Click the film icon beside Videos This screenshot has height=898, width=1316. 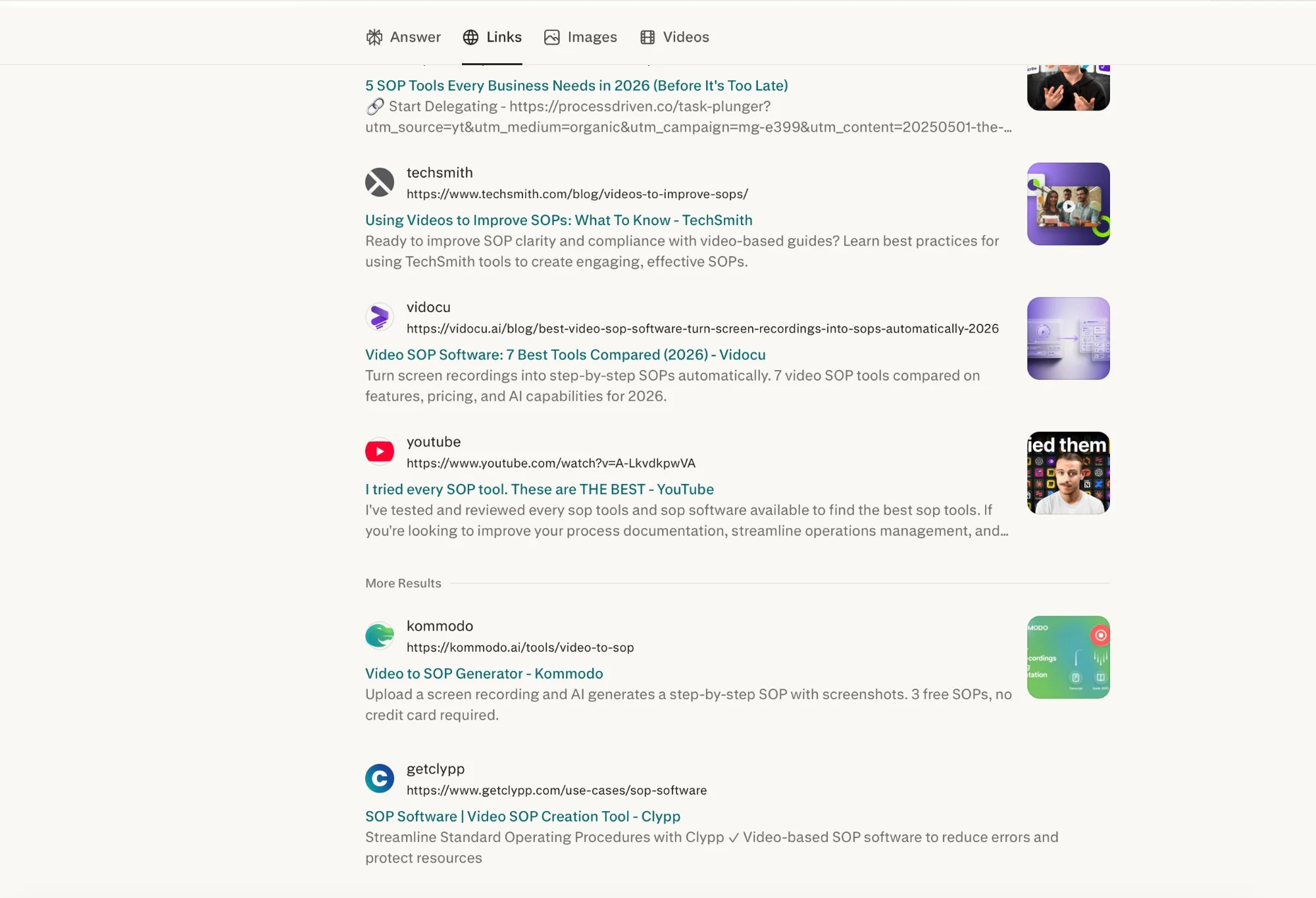click(647, 38)
